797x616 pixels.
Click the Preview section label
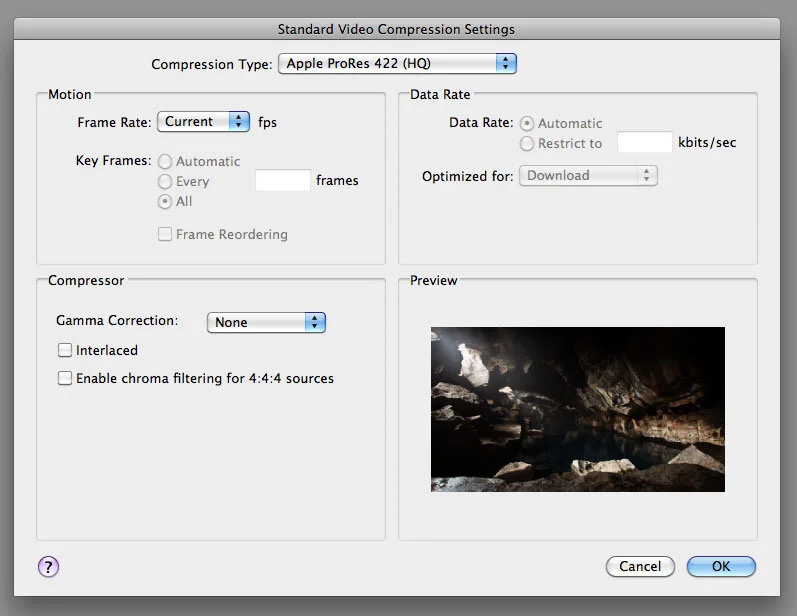434,281
